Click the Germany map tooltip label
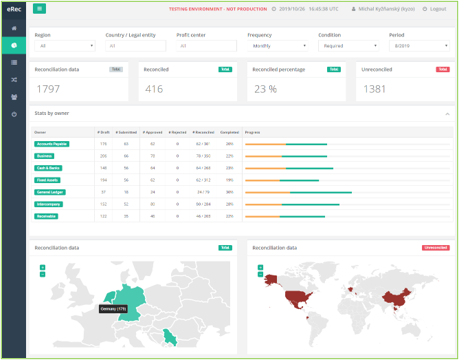 point(113,309)
